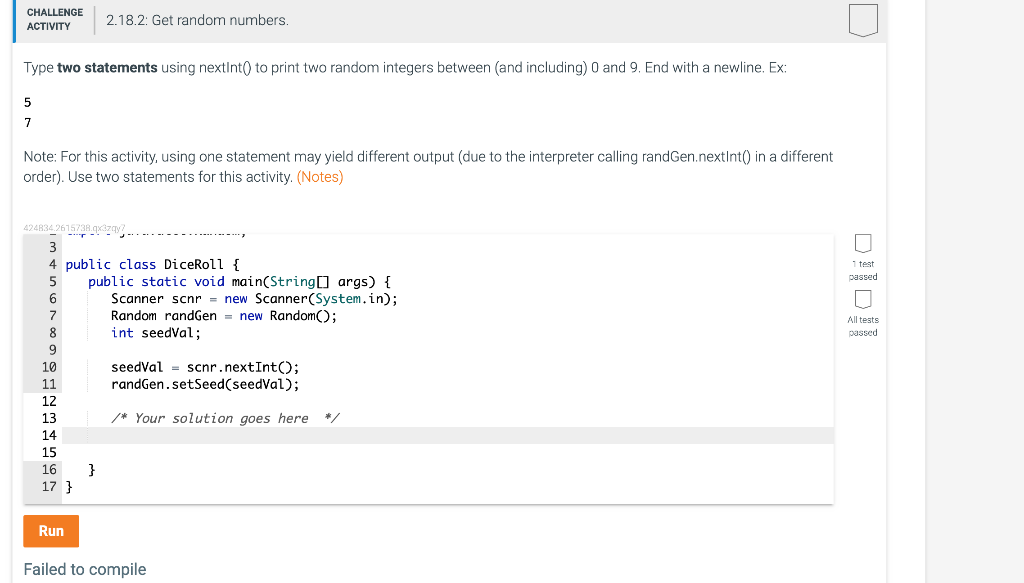Click line number 4 beside the class declaration
1024x583 pixels.
coord(51,264)
